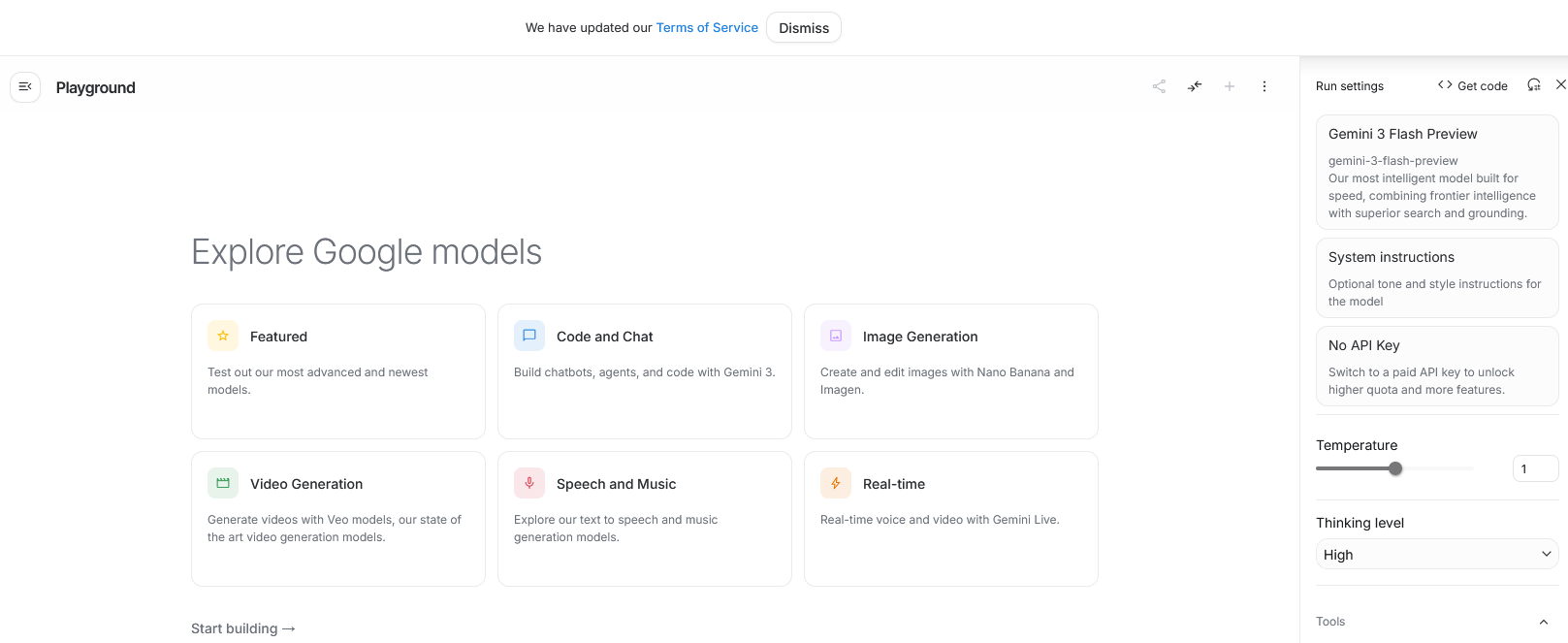Click the Start building link

pyautogui.click(x=243, y=628)
